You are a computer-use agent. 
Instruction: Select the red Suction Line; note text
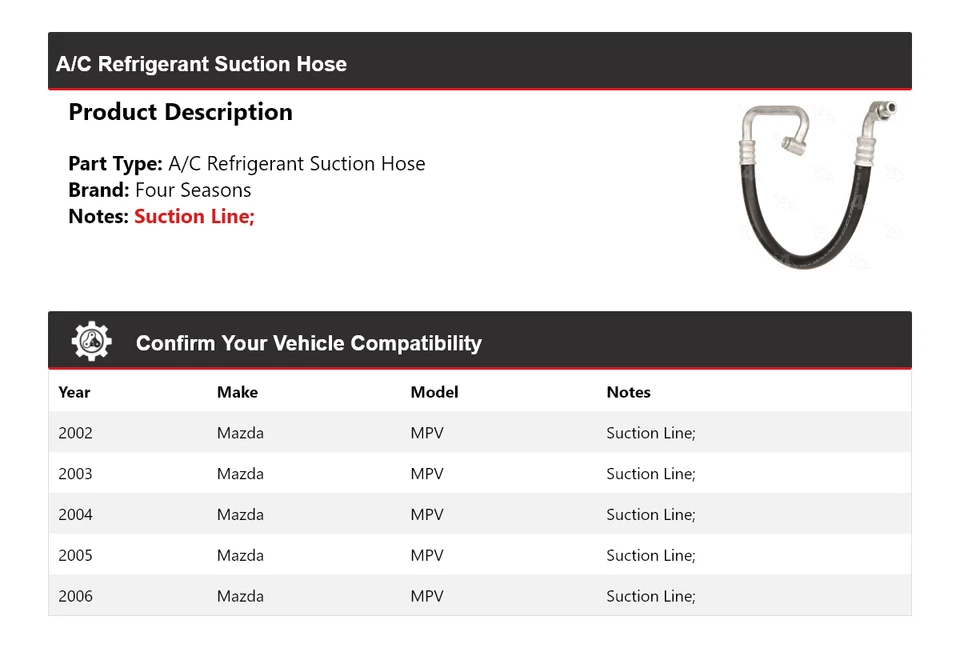[x=194, y=216]
